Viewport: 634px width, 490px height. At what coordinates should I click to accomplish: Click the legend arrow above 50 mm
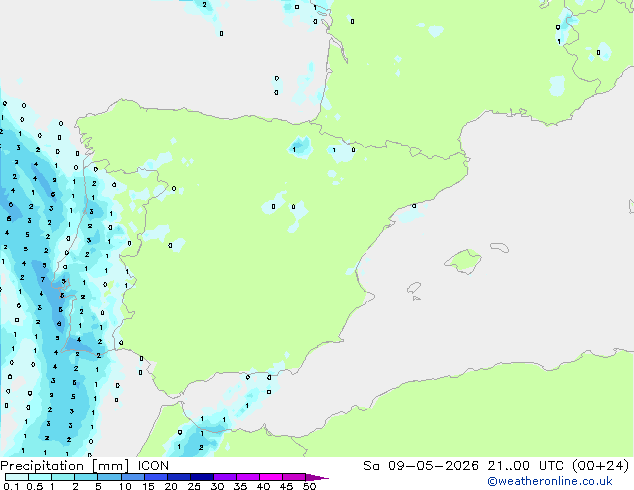pyautogui.click(x=317, y=477)
